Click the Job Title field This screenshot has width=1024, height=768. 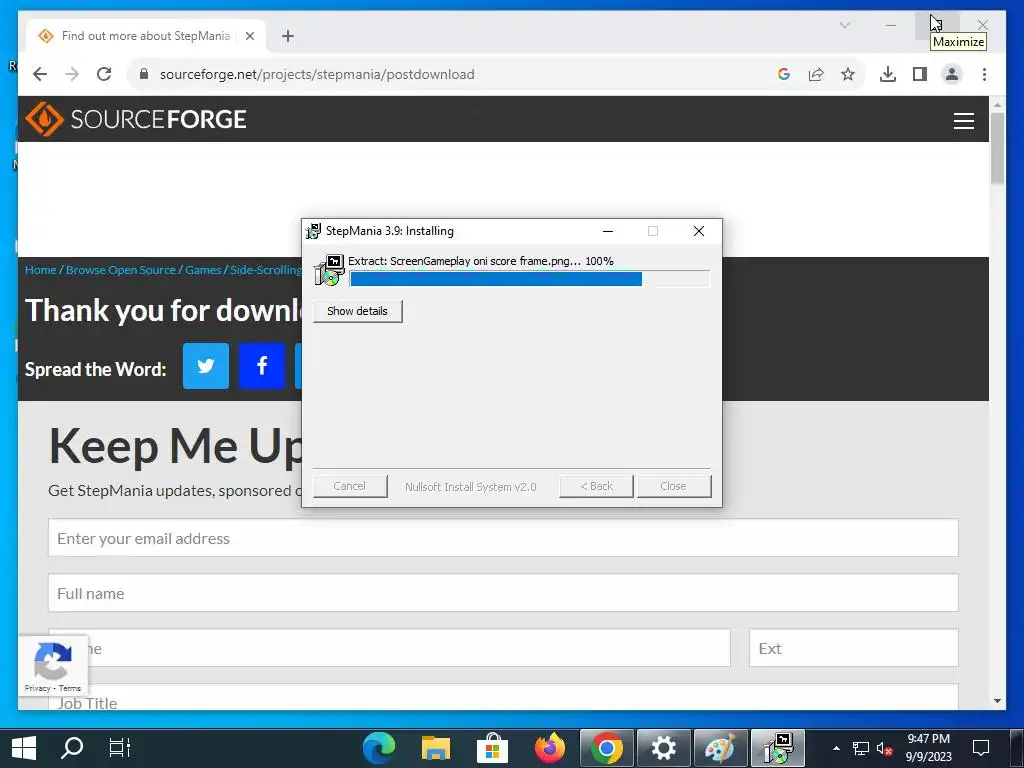tap(503, 697)
